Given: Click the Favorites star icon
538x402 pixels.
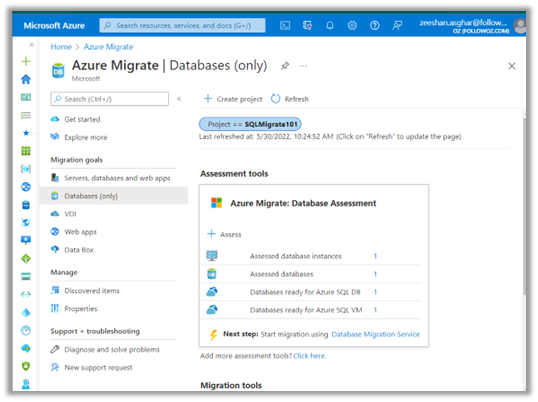Looking at the screenshot, I should pyautogui.click(x=26, y=133).
